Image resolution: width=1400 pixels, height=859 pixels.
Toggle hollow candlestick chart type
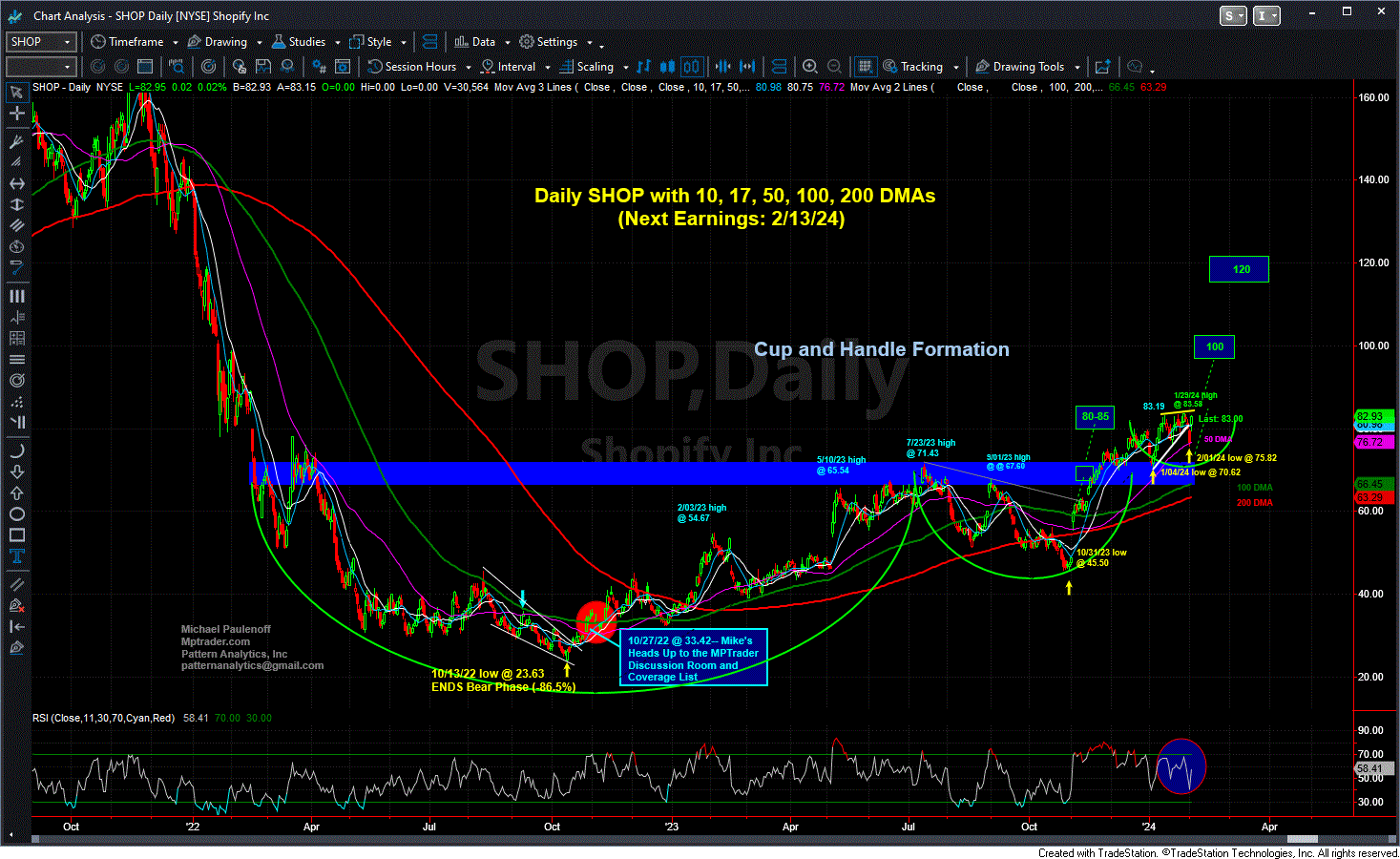click(x=692, y=67)
